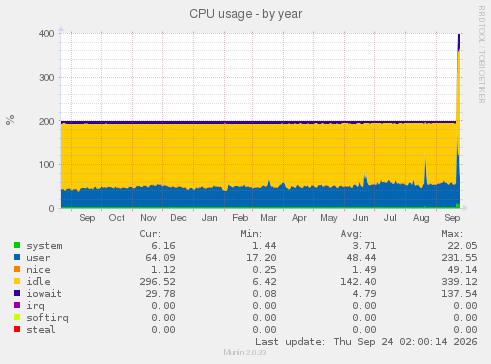Click the 'Munin 2.0.33' footer text
This screenshot has width=491, height=364.
click(245, 352)
